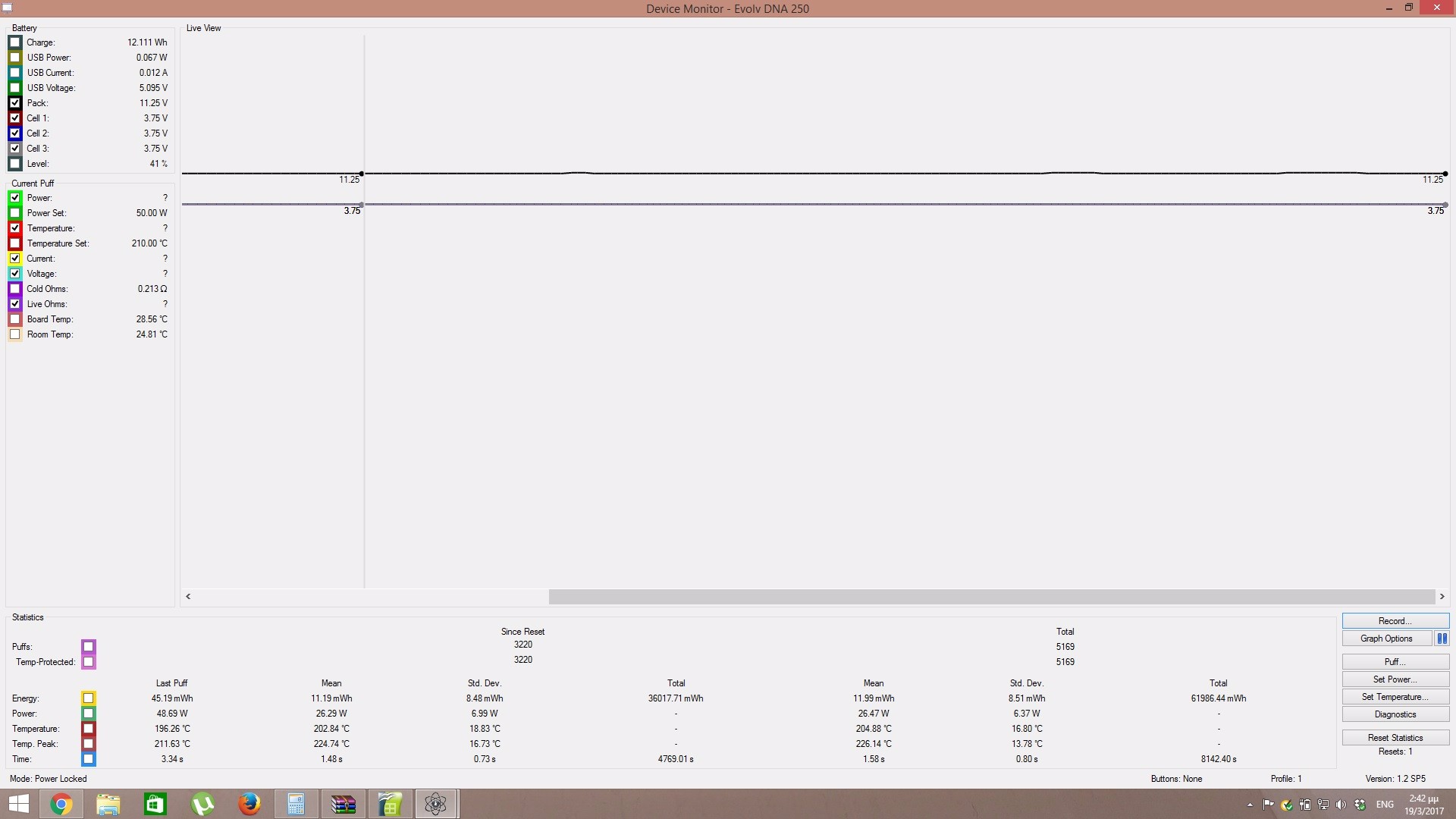Uncheck the Pack voltage checkbox
The height and width of the screenshot is (819, 1456).
pos(15,103)
